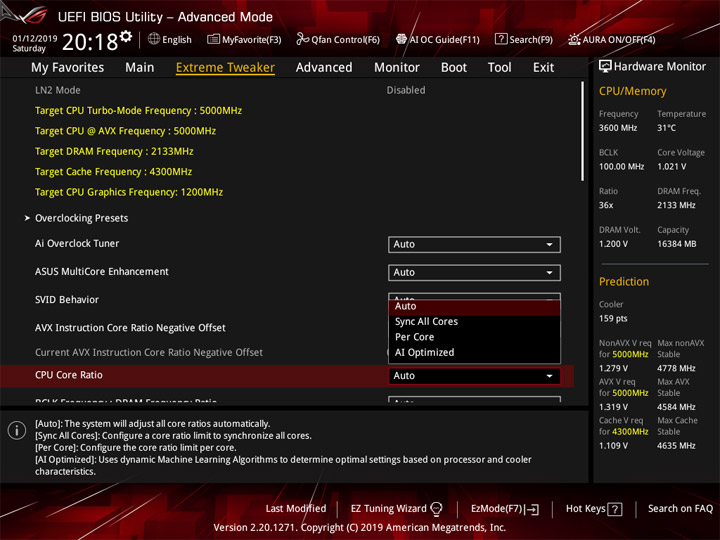Click Target CPU @ AVX Frequency text
The image size is (720, 540).
pyautogui.click(x=125, y=131)
